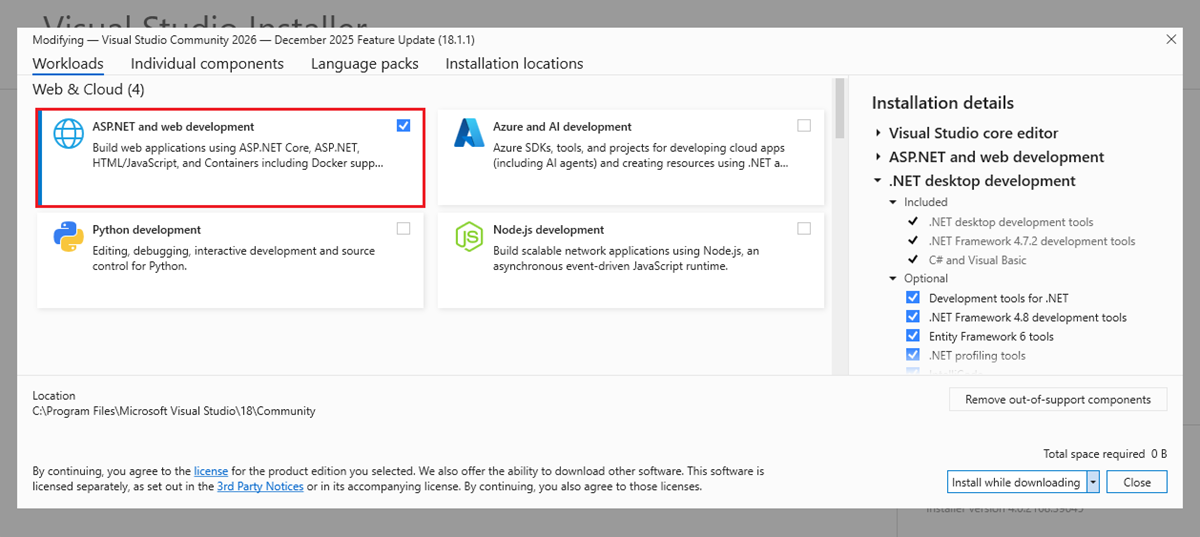Screen dimensions: 1200x537
Task: Click the Azure and AI development logo
Action: click(x=469, y=133)
